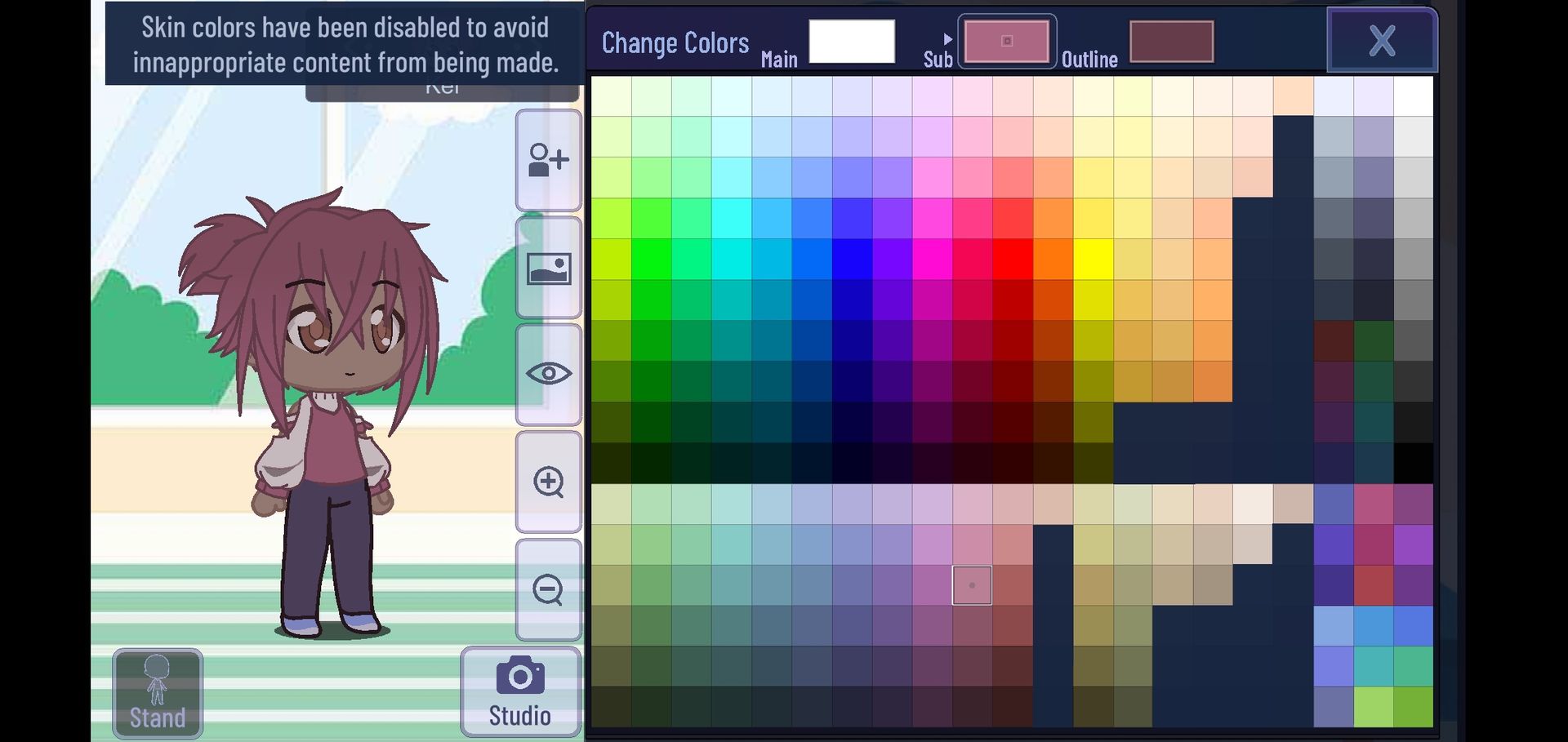Toggle the eye visibility button
Screen dimensions: 1568x742
(x=548, y=375)
